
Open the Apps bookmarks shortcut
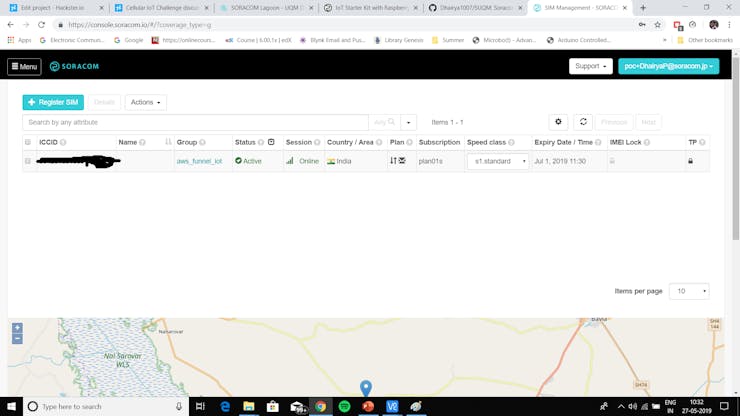pos(19,40)
